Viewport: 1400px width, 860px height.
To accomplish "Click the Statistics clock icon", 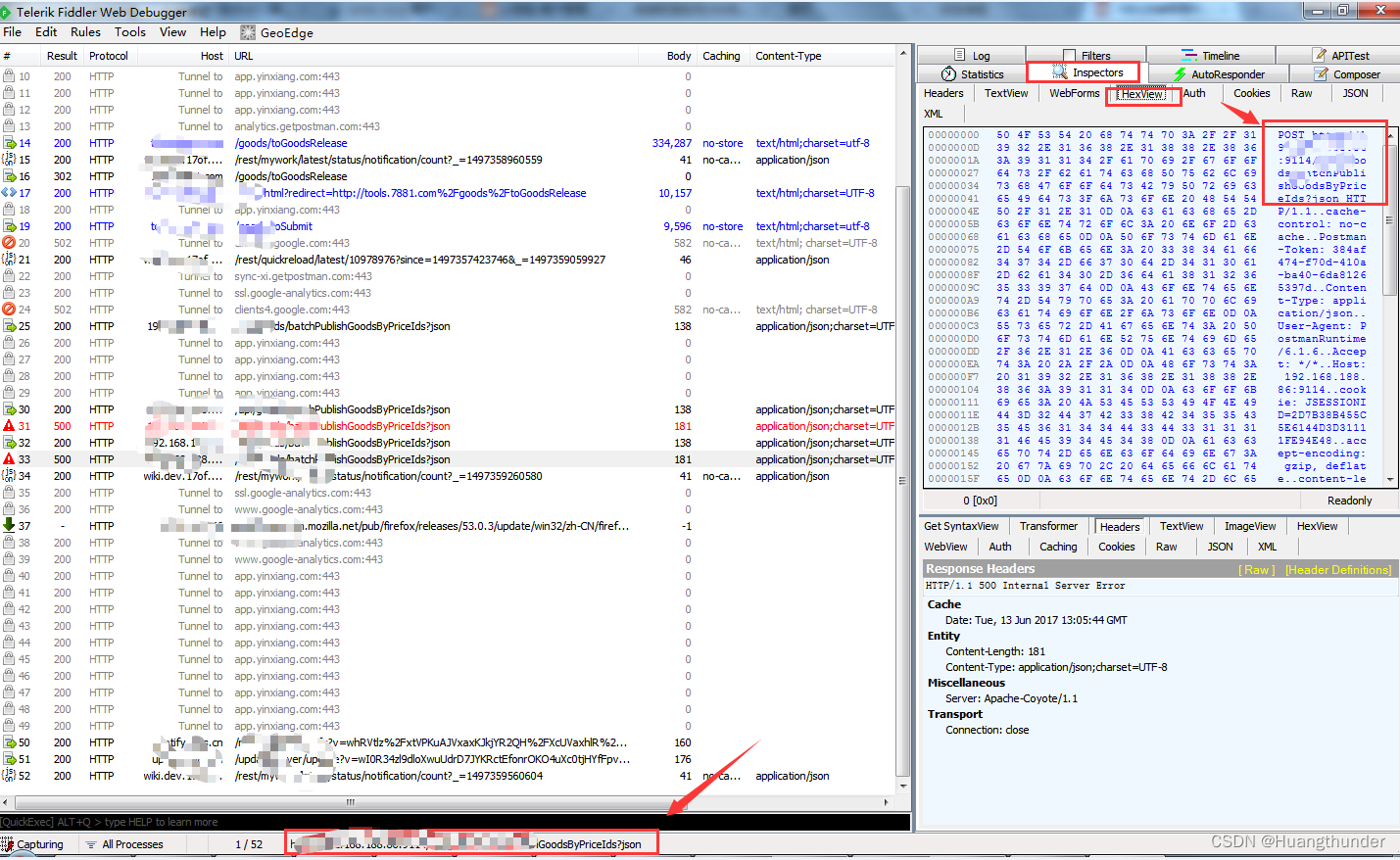I will tap(948, 74).
